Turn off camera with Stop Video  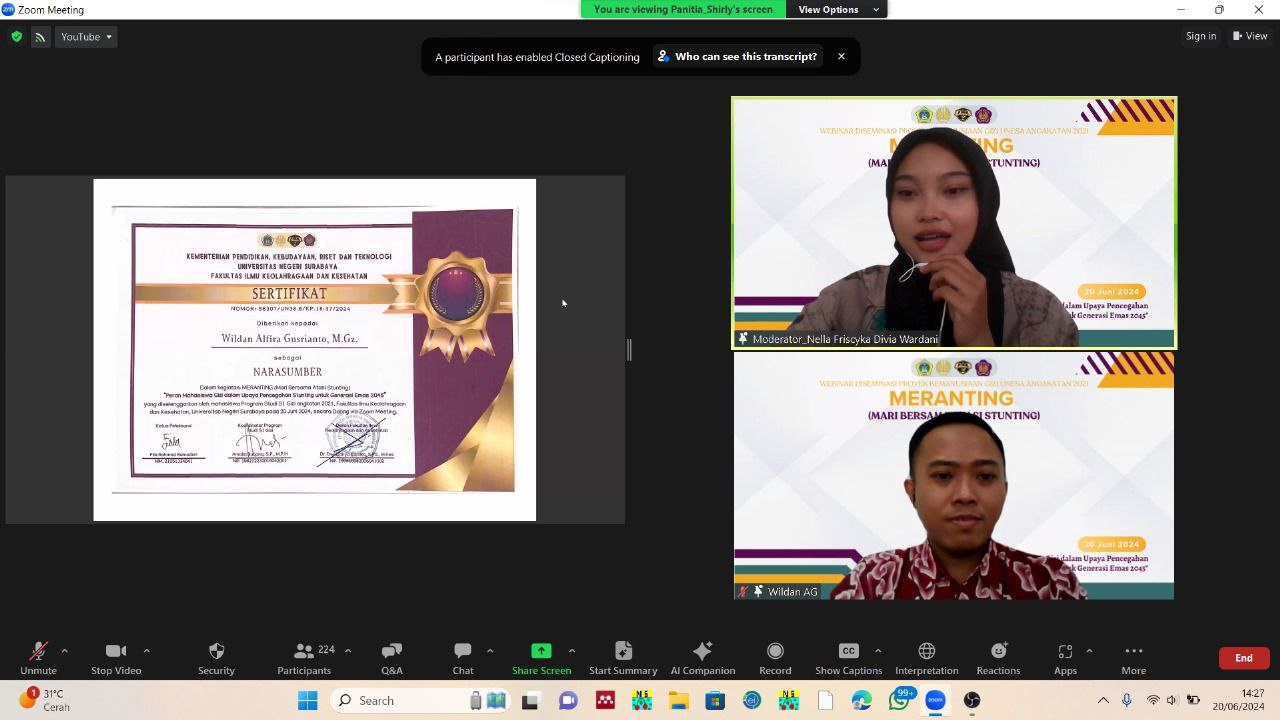click(x=116, y=657)
